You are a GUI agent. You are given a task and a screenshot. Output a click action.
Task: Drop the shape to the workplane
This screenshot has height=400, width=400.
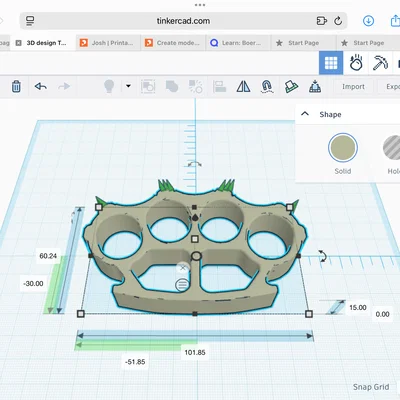[315, 86]
